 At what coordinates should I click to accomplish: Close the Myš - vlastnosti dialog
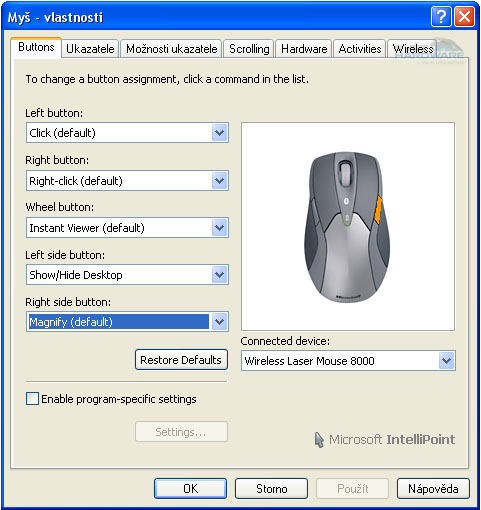pos(464,16)
